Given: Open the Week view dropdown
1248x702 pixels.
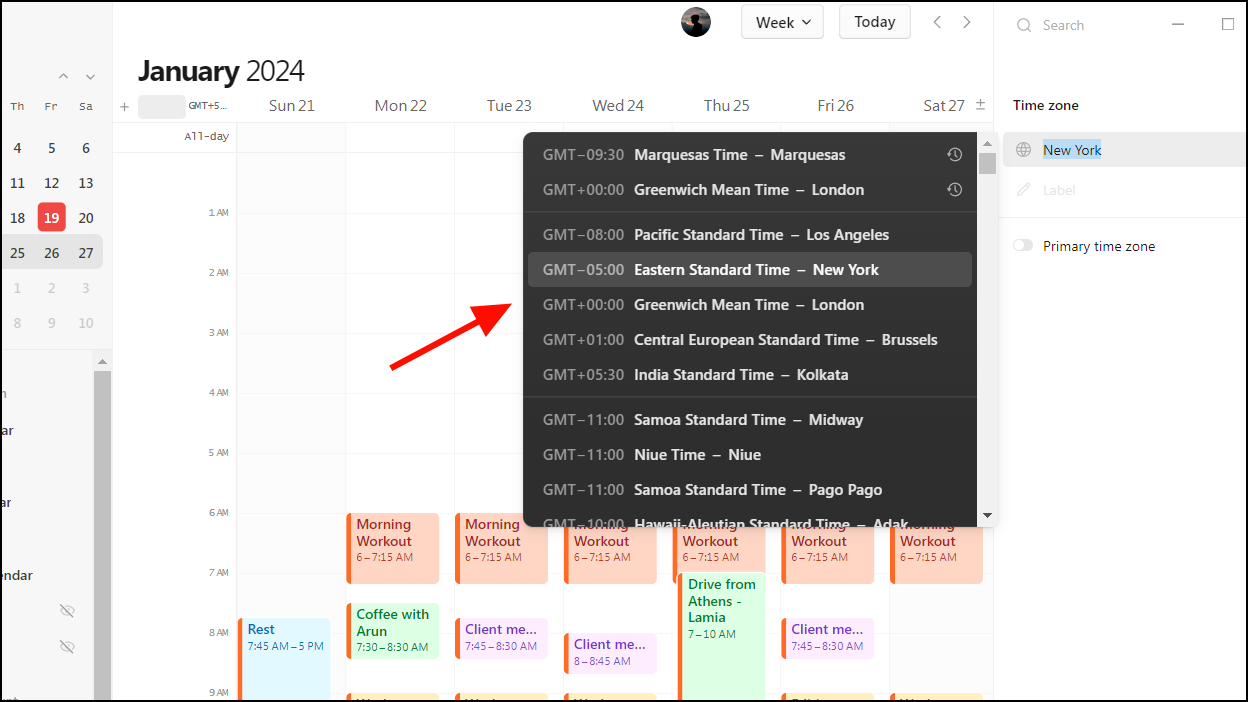Looking at the screenshot, I should coord(782,21).
